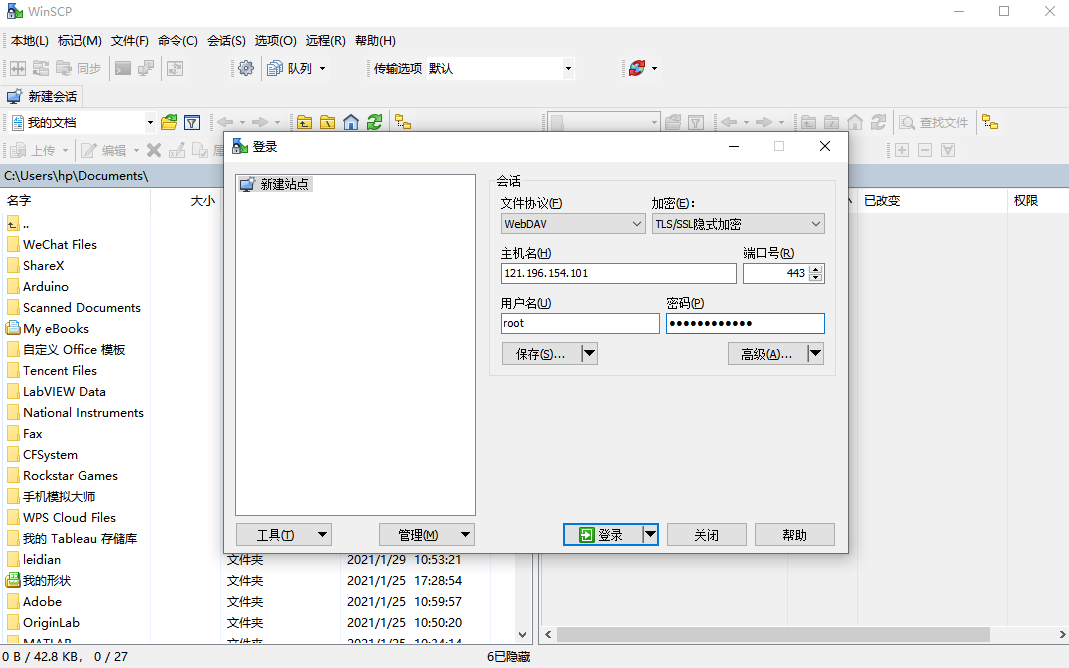
Task: Click the open directory folder icon
Action: click(x=168, y=123)
